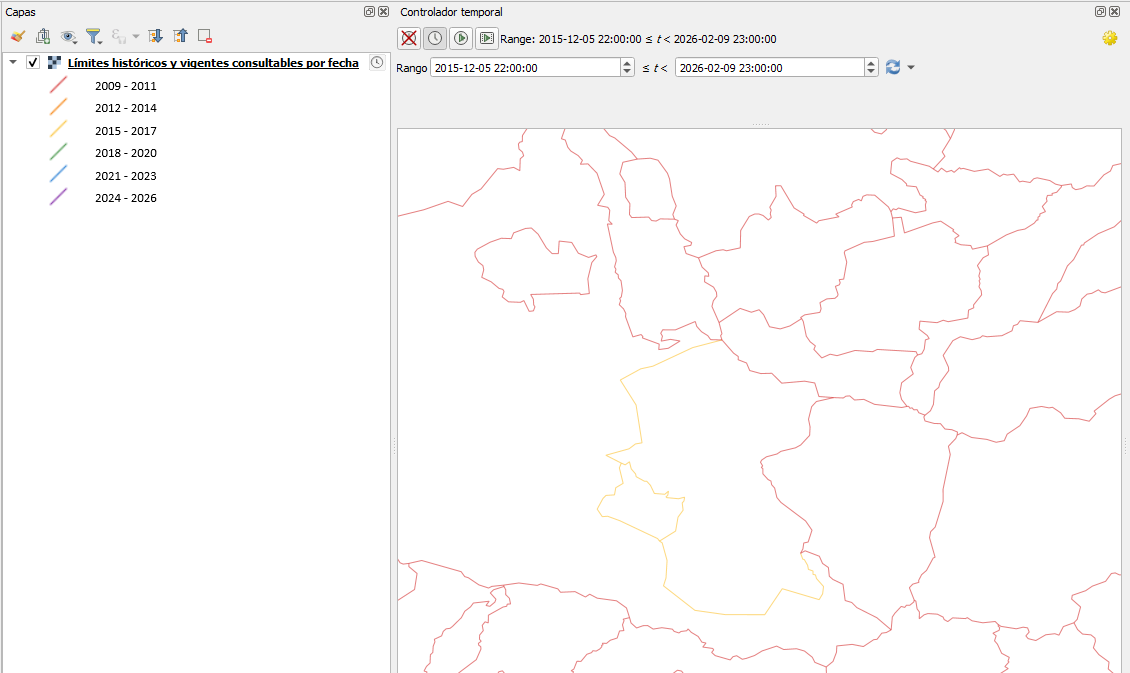Enable fixed range temporal navigation clock button

click(435, 39)
